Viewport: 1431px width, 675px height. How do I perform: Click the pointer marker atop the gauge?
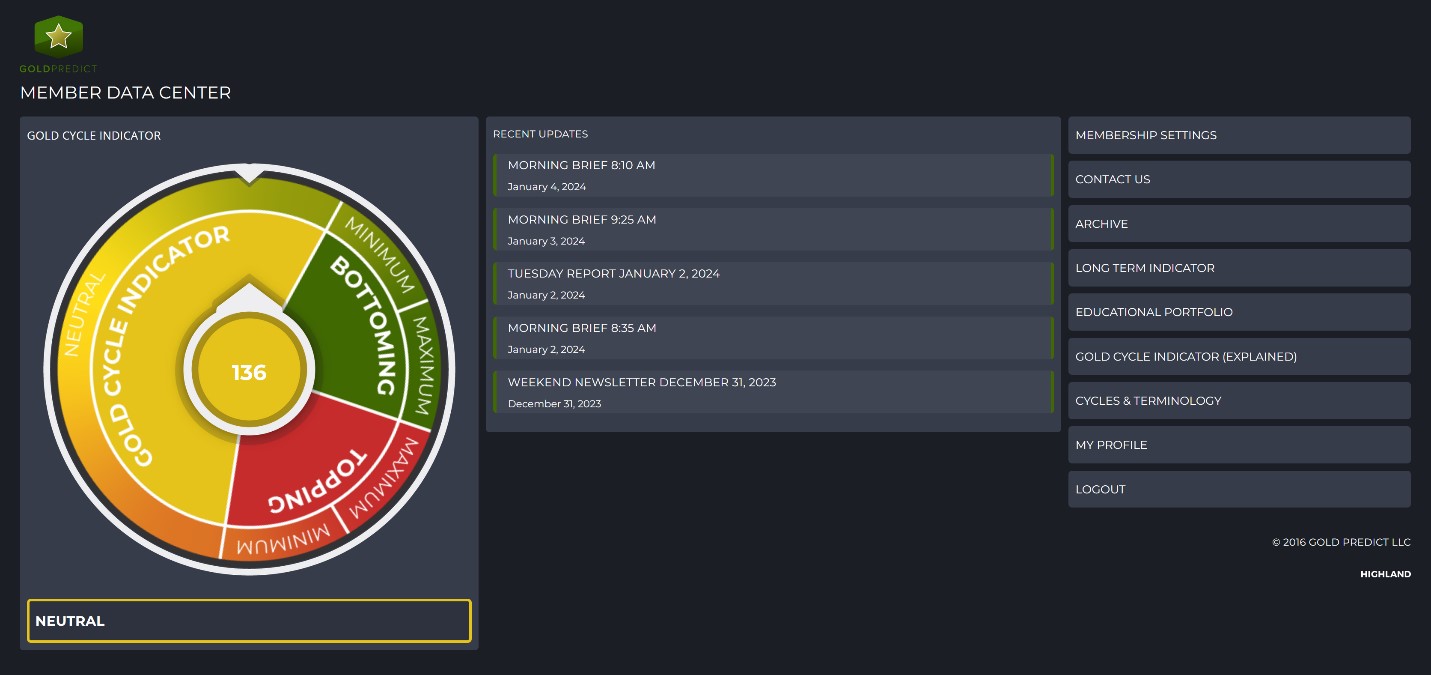coord(249,173)
